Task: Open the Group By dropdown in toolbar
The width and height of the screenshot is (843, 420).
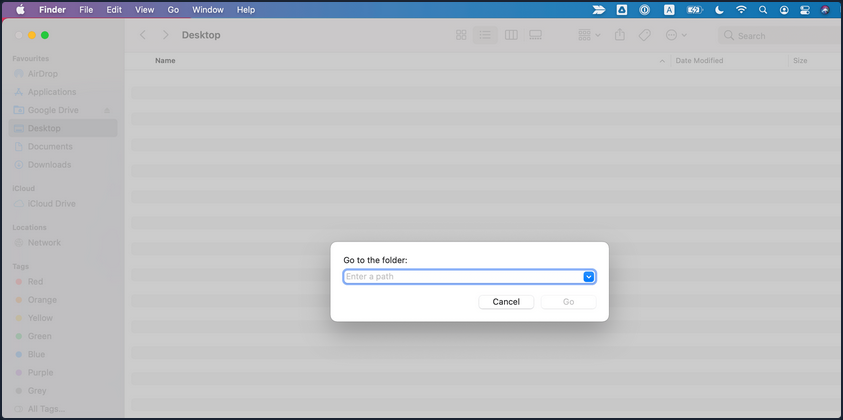Action: click(589, 35)
